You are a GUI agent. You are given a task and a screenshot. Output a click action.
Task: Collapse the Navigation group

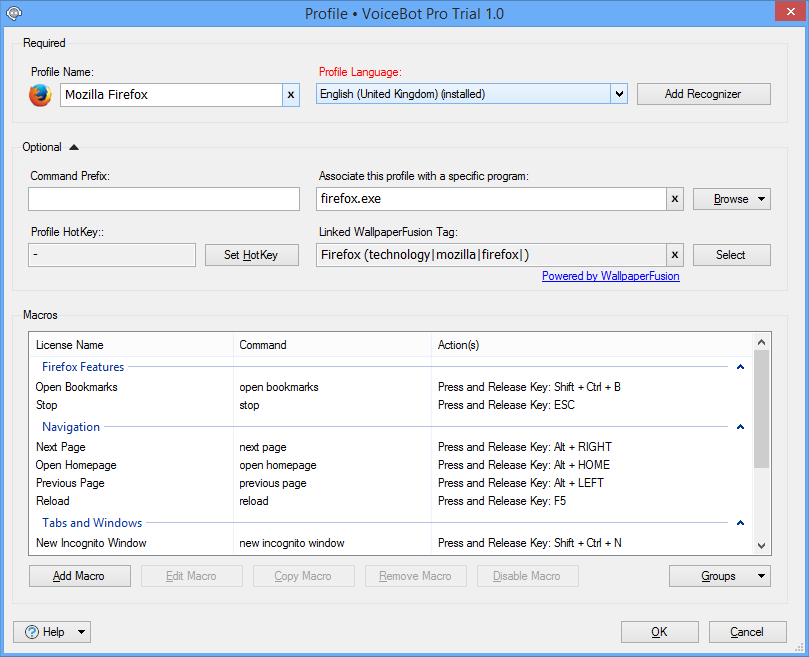pos(740,427)
